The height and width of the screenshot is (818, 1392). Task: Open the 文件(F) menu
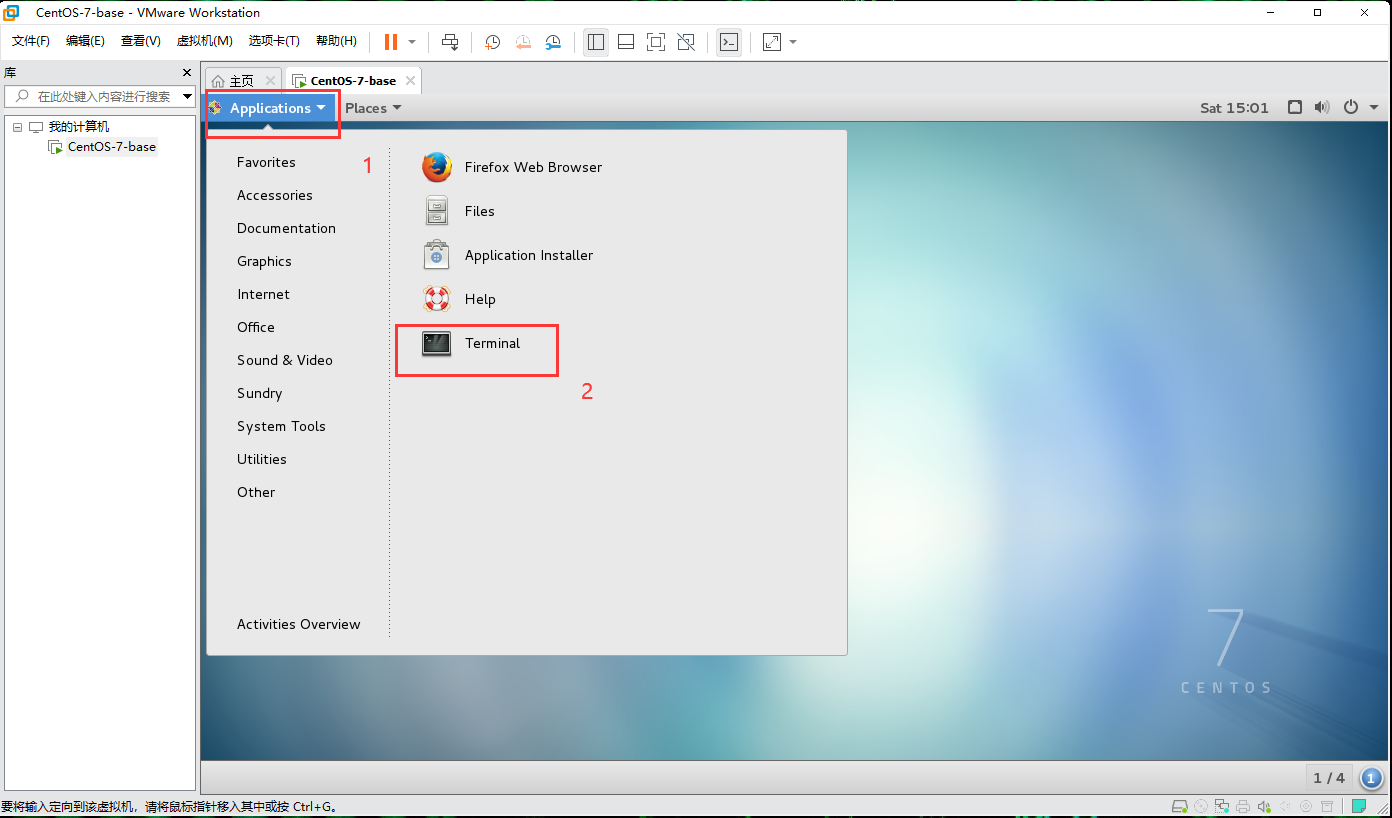click(x=31, y=41)
